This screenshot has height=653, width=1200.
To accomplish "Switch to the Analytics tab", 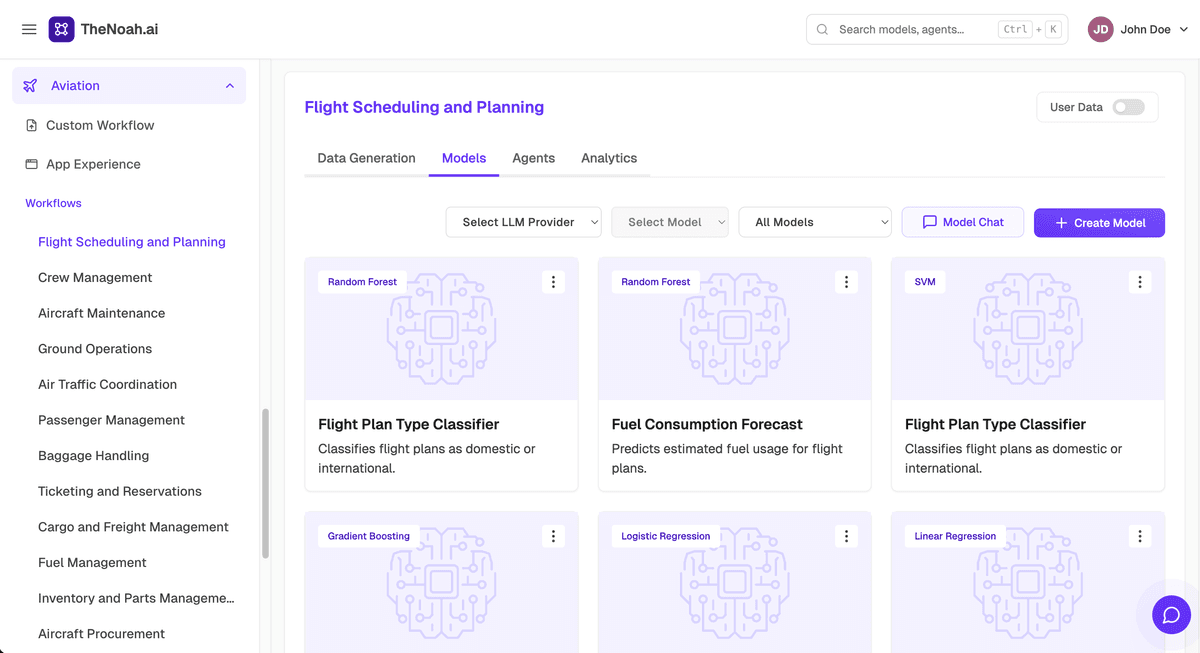I will point(609,158).
